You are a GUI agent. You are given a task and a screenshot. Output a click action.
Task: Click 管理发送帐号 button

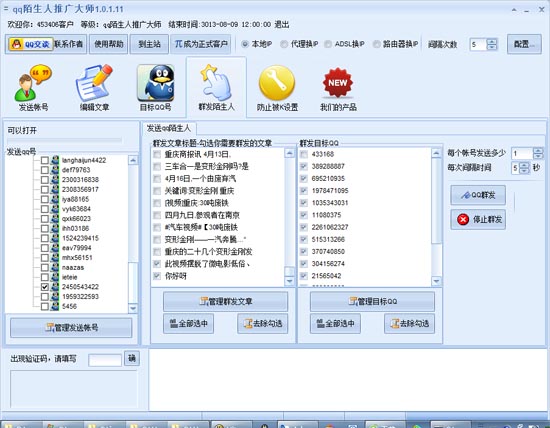coord(71,328)
